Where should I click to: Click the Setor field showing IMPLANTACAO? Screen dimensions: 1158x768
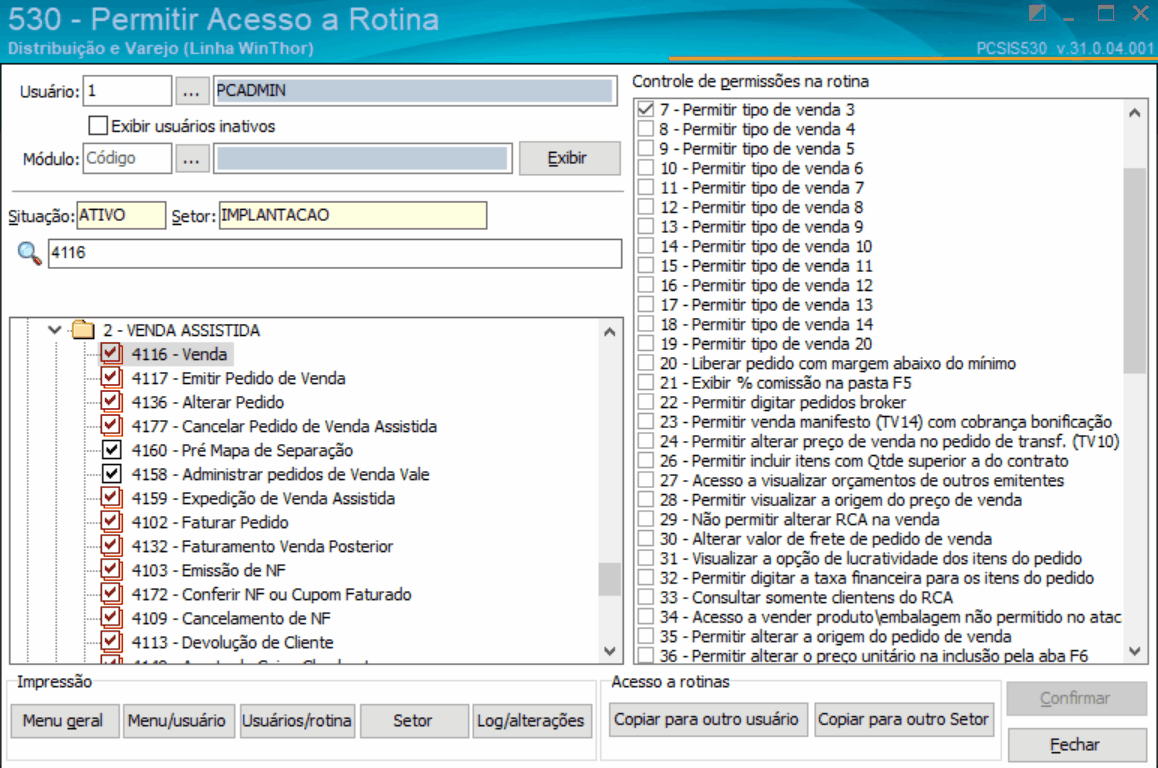(x=353, y=215)
